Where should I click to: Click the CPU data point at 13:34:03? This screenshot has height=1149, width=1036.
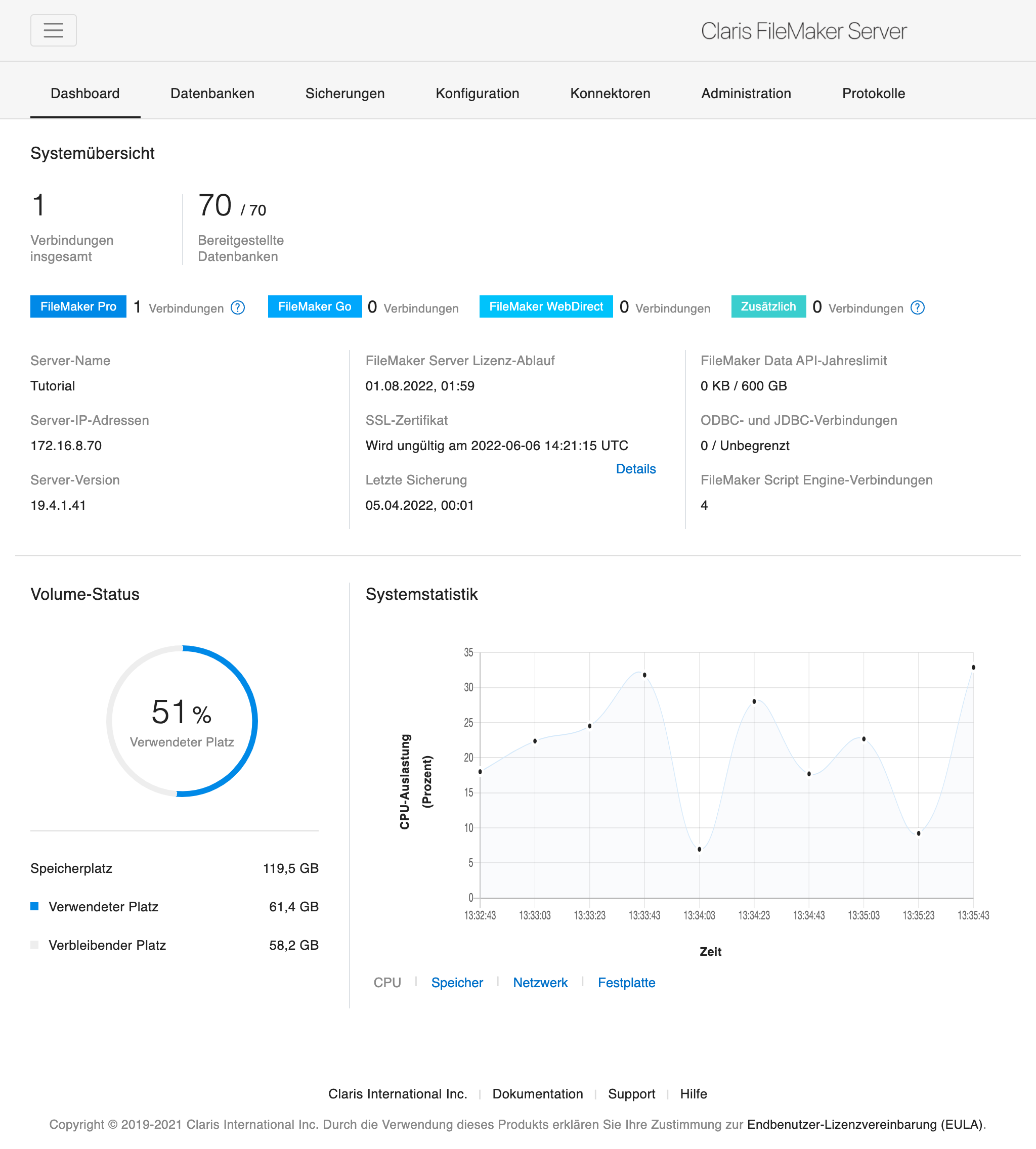point(699,849)
